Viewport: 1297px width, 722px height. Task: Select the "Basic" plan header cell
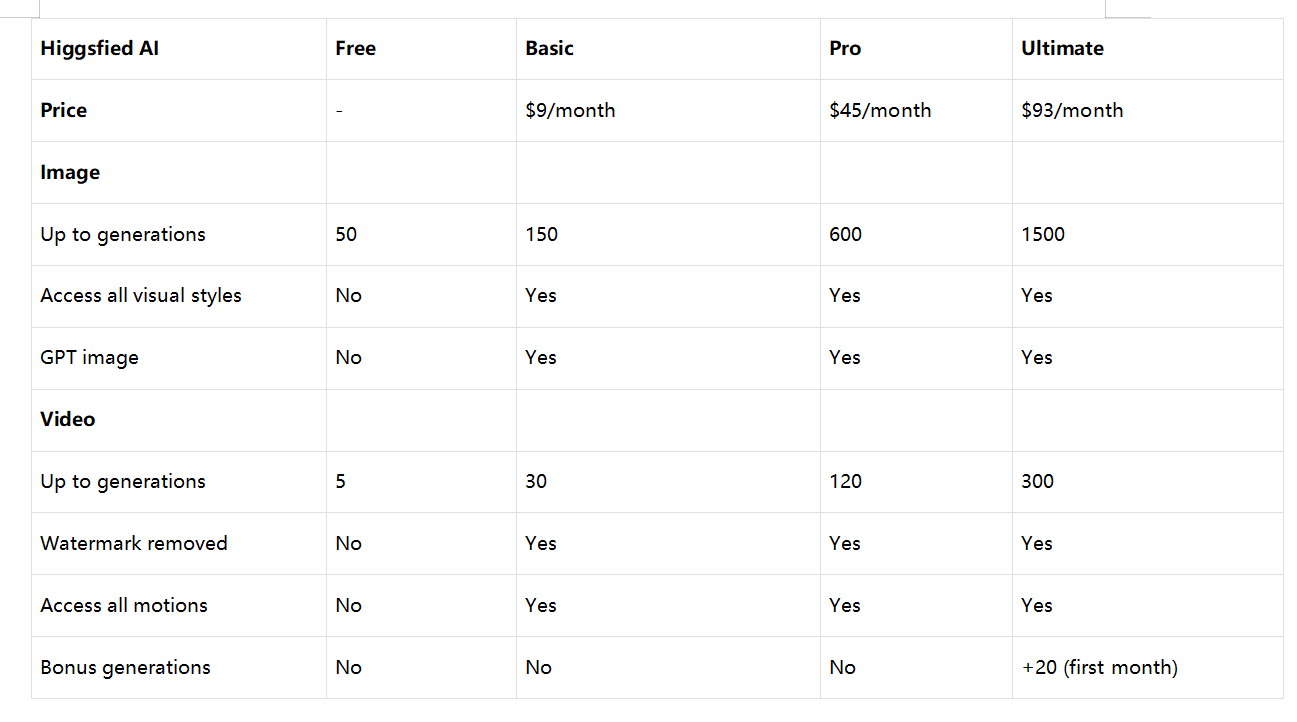tap(550, 49)
